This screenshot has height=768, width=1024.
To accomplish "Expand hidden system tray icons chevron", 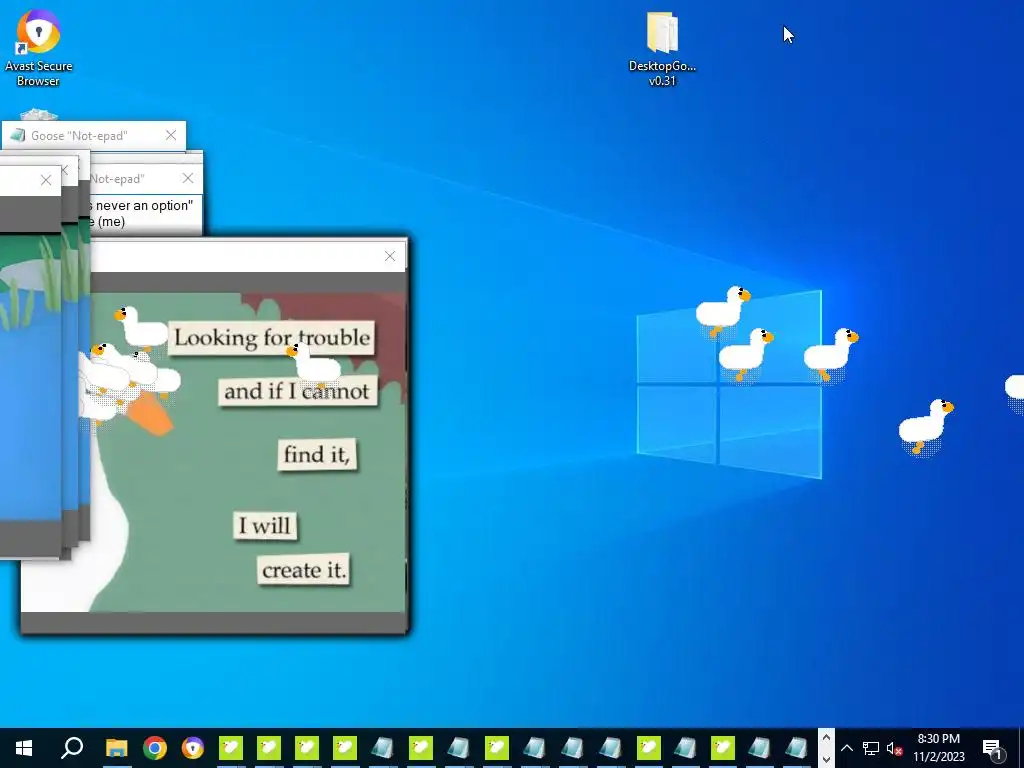I will [x=846, y=748].
